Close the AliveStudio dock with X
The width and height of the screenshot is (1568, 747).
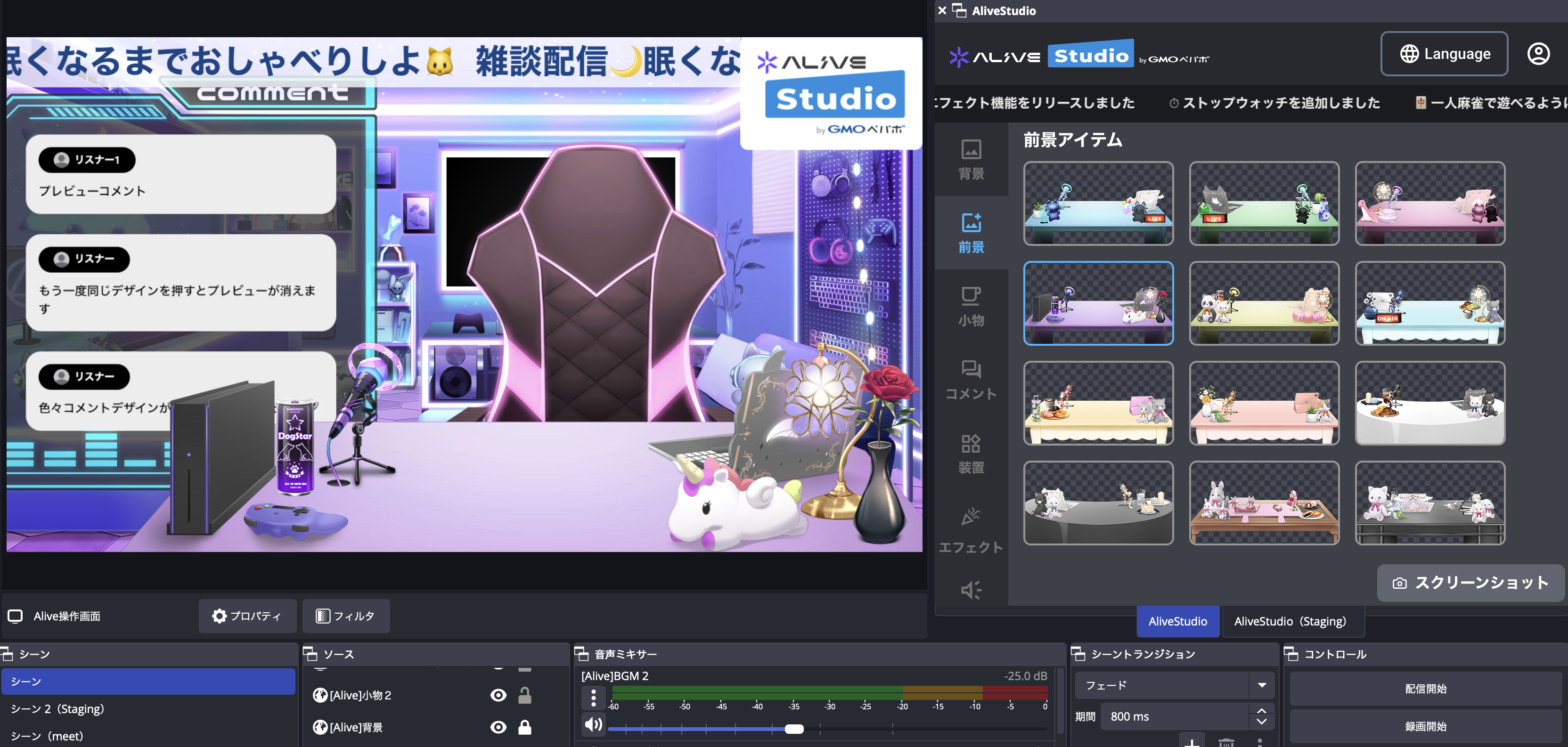coord(942,10)
